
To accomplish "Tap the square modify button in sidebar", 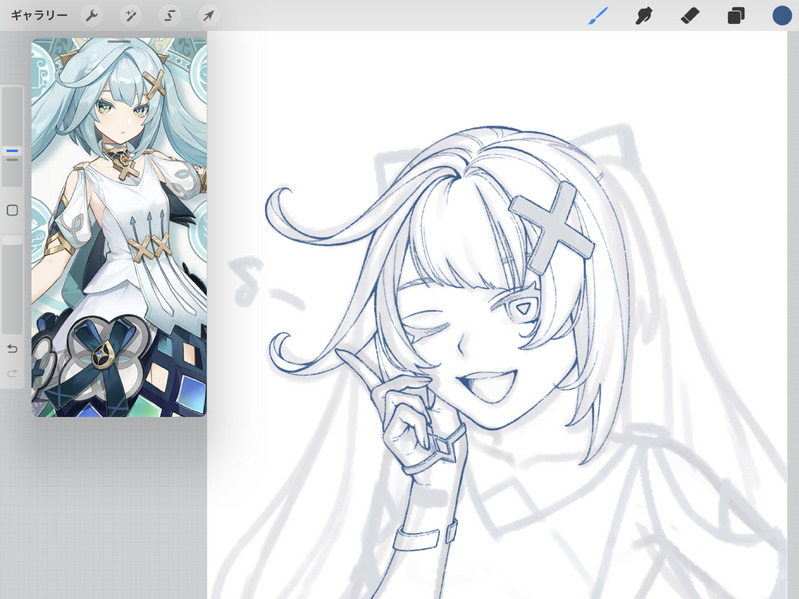I will pyautogui.click(x=12, y=210).
